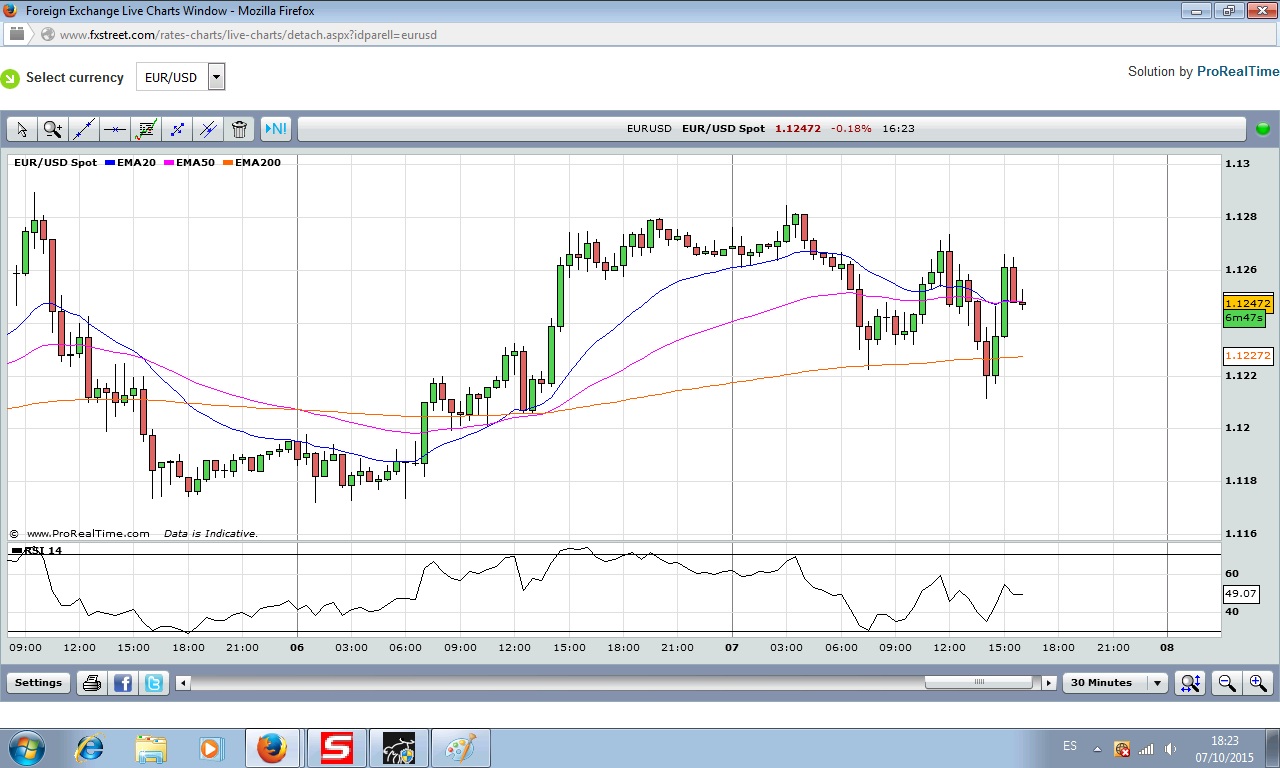Select the arrow pointer cursor tool
Screen dimensions: 1280x768
pos(22,129)
